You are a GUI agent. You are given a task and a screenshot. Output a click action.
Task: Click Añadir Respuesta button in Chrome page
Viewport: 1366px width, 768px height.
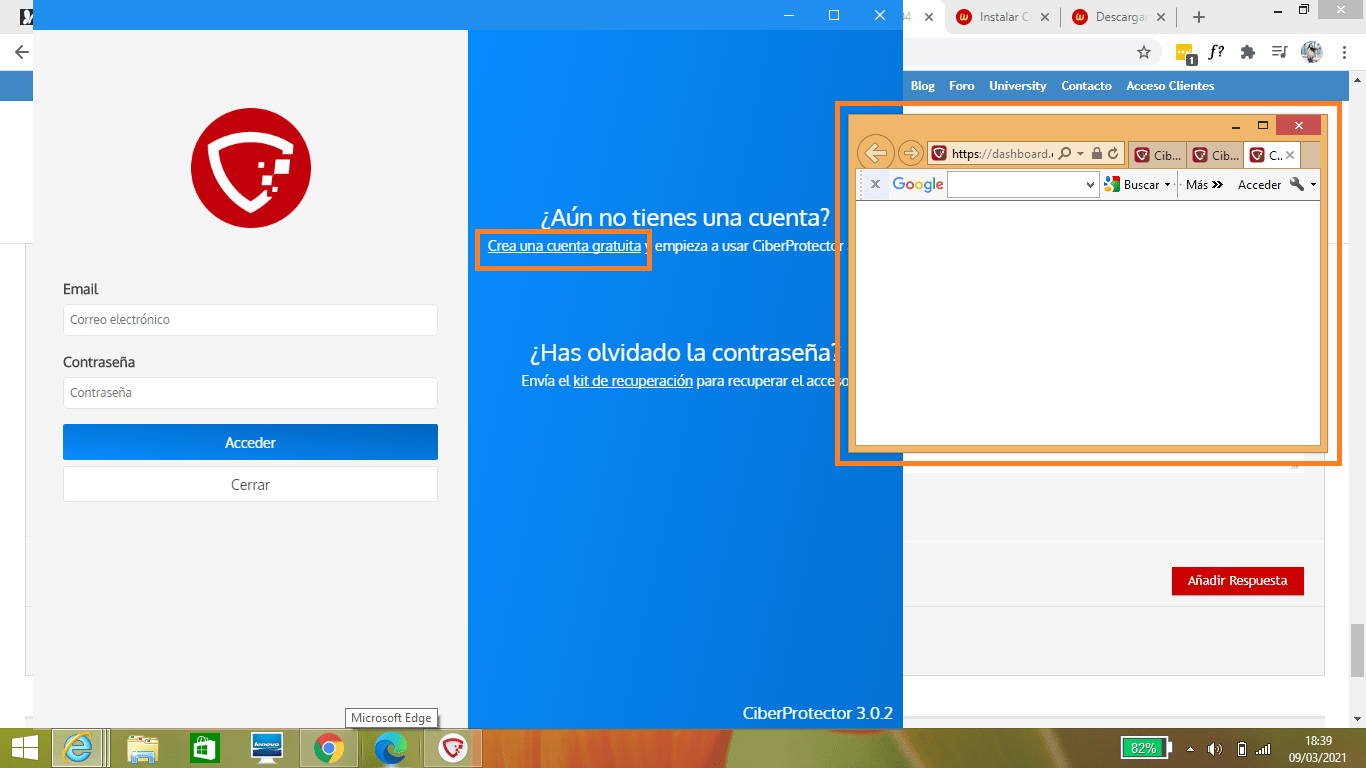(x=1237, y=580)
